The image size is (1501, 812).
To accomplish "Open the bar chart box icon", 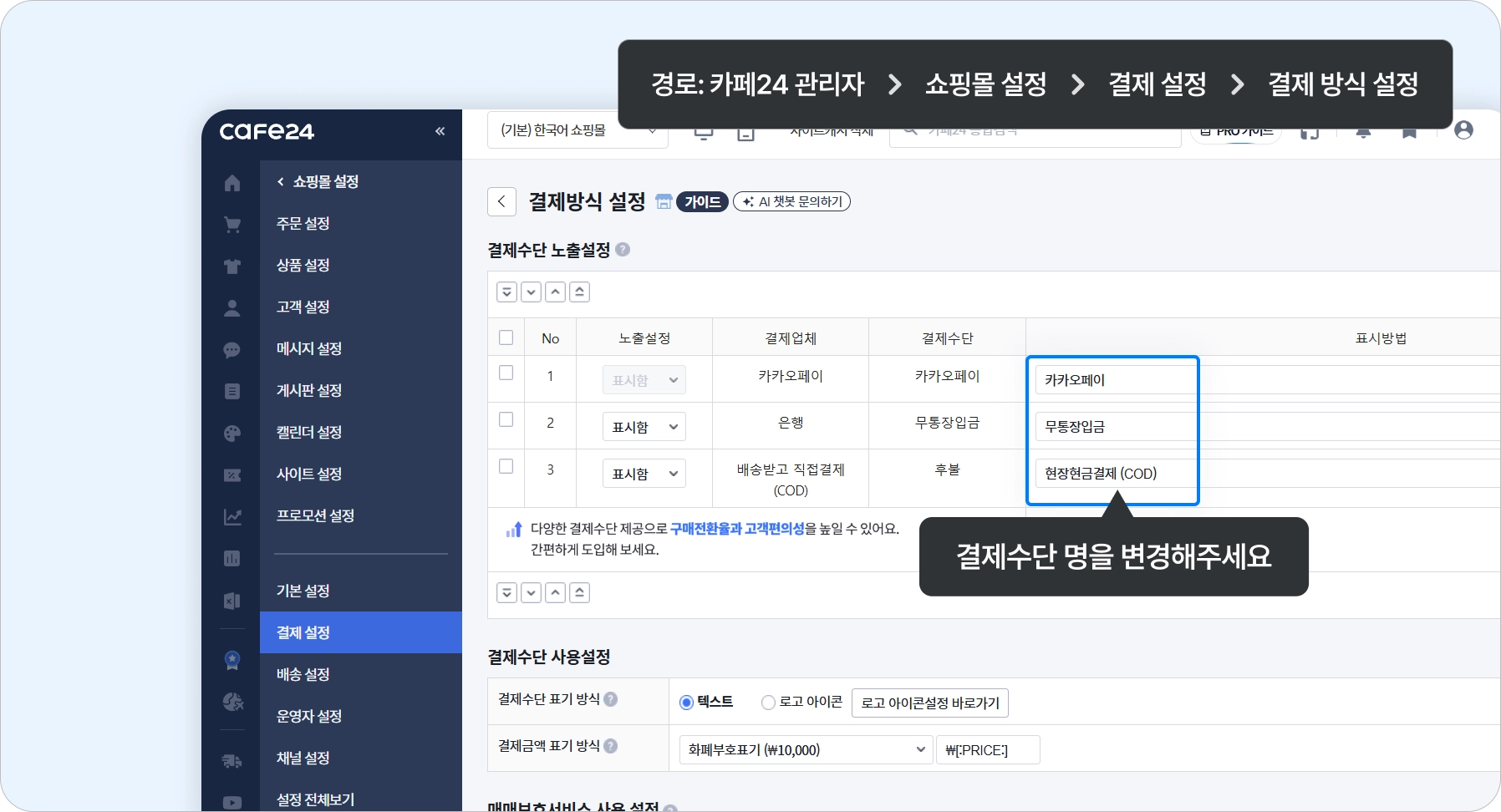I will (x=232, y=558).
